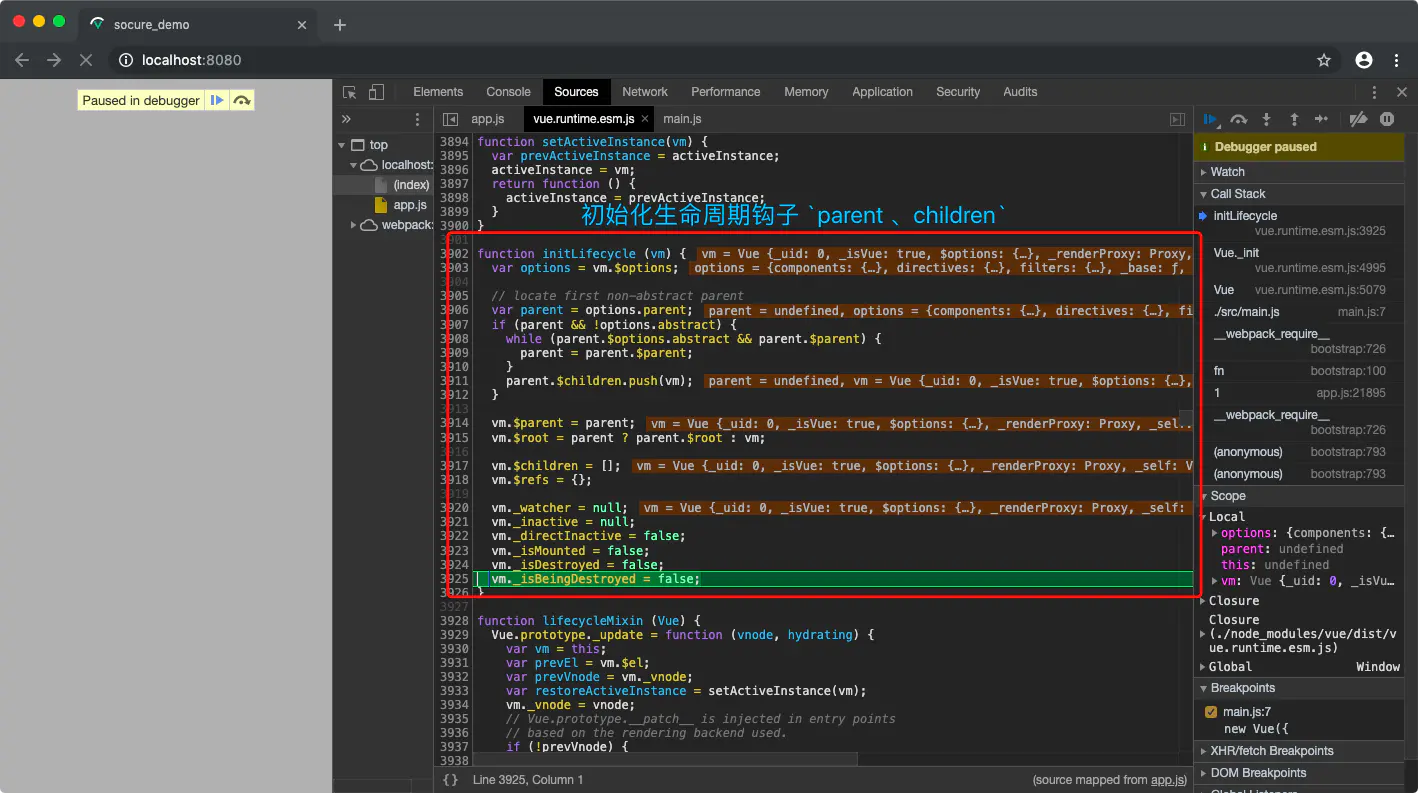1418x793 pixels.
Task: Switch to the Network tab
Action: pos(644,92)
